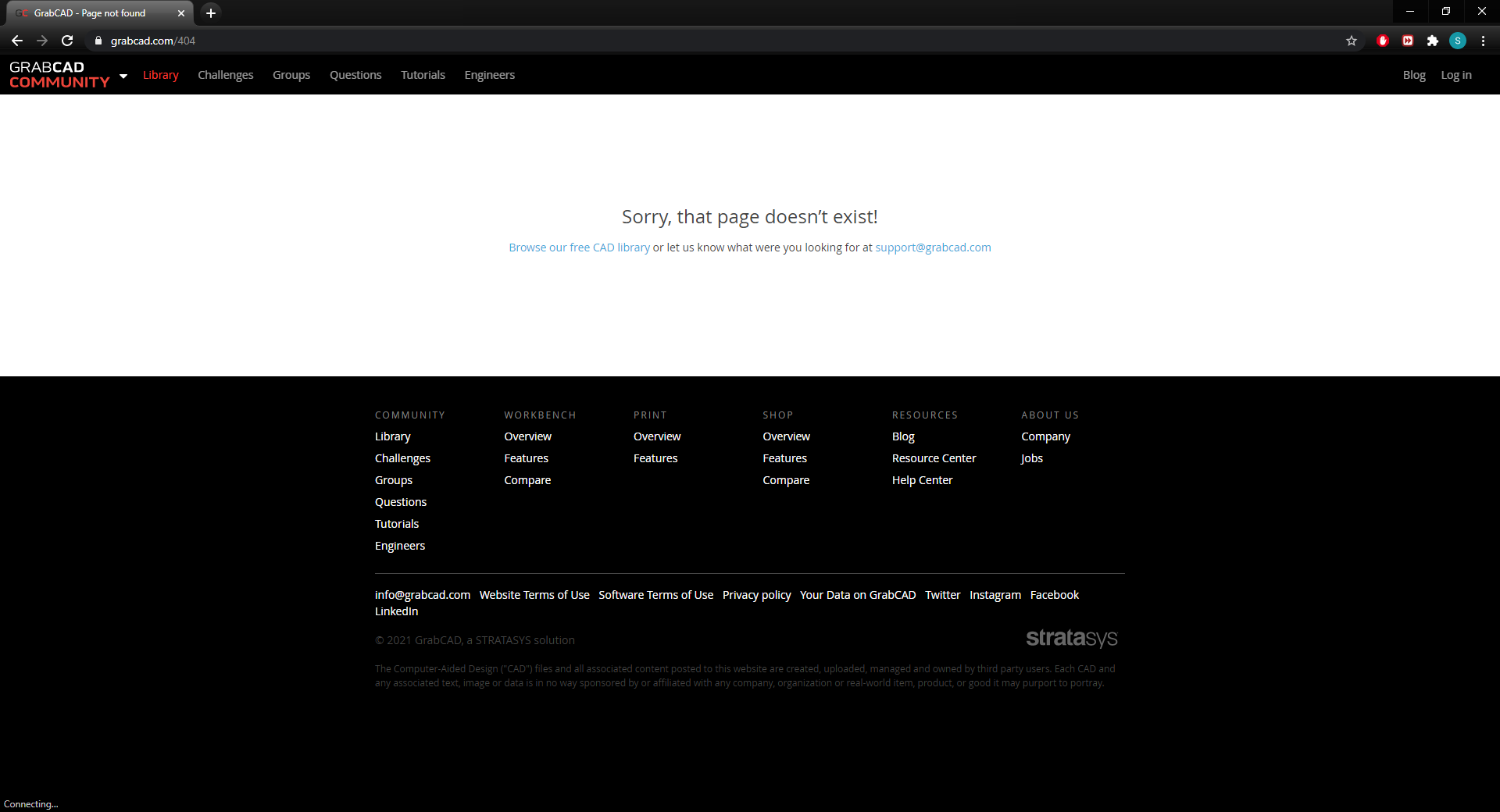The height and width of the screenshot is (812, 1500).
Task: Open Shop Overview footer link
Action: (x=787, y=436)
